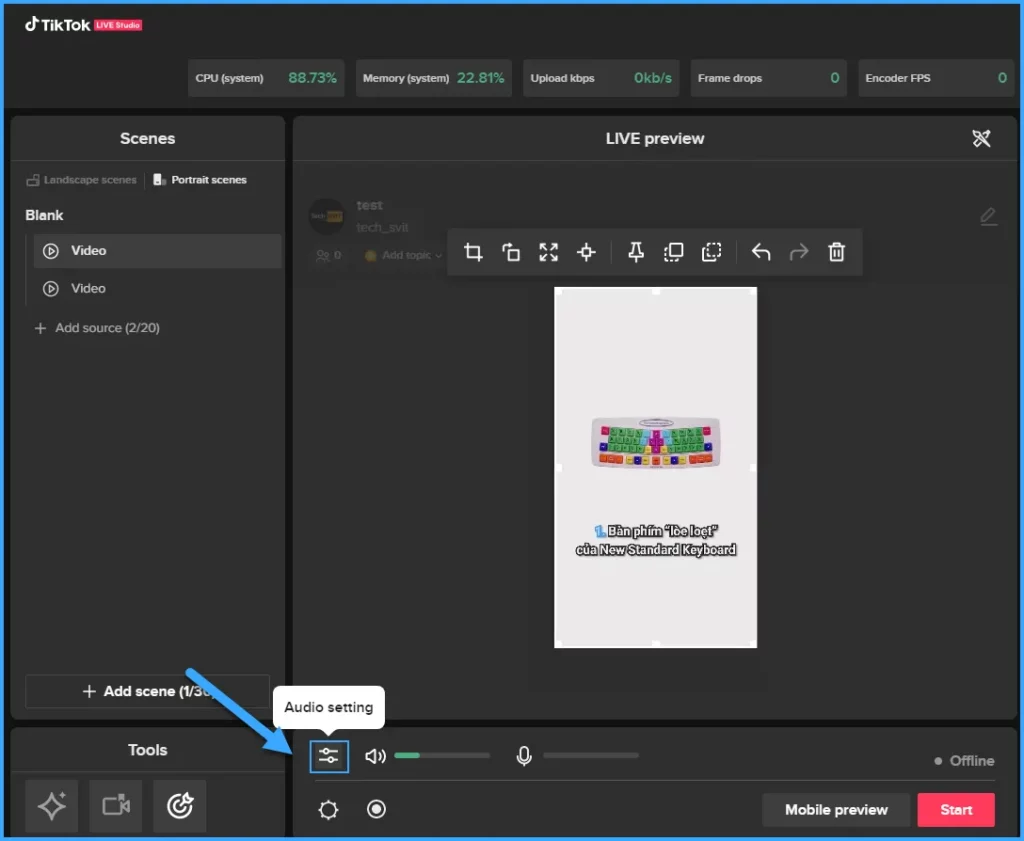Toggle the record button next to the settings gear

(376, 809)
